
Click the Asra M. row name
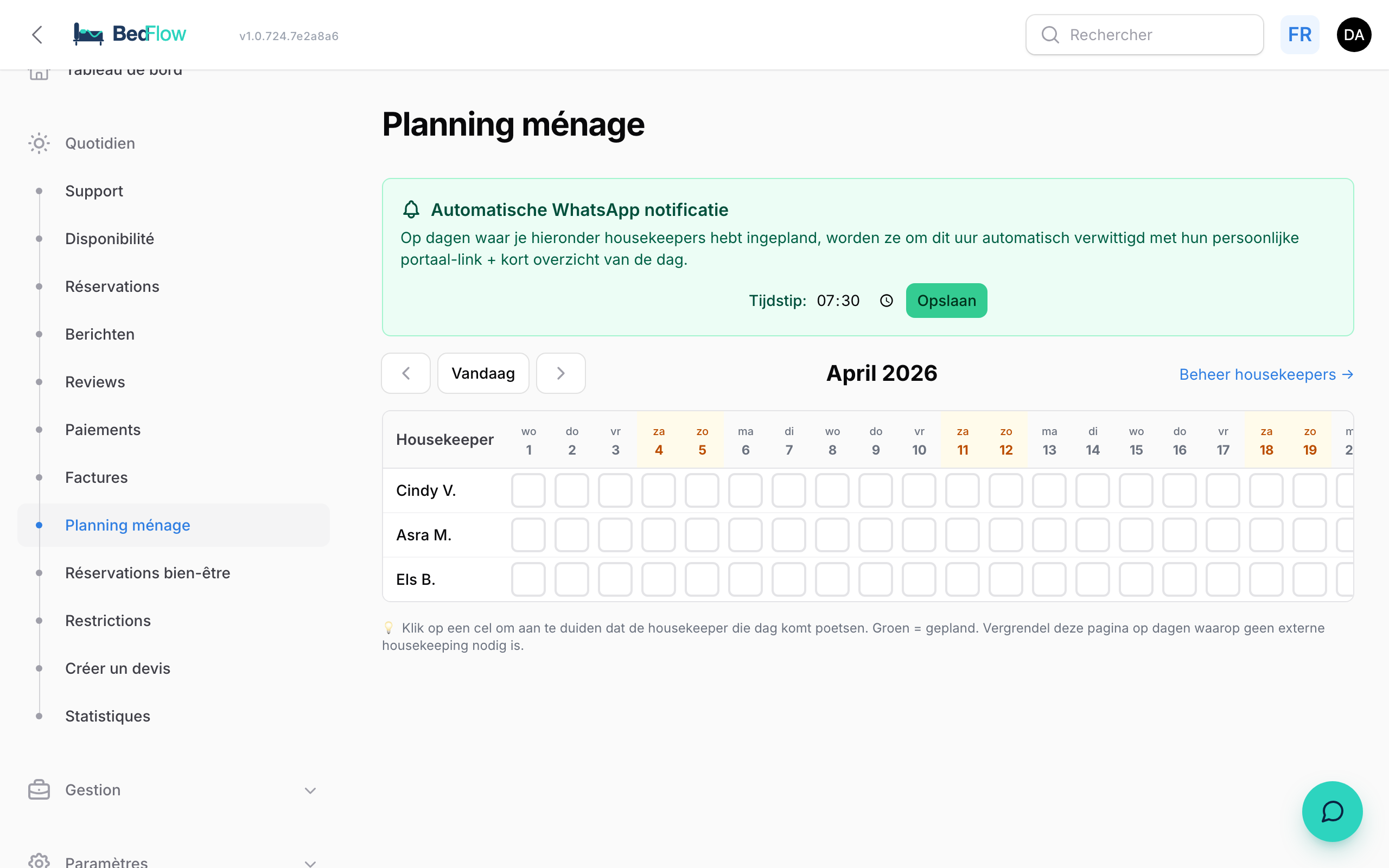[424, 535]
